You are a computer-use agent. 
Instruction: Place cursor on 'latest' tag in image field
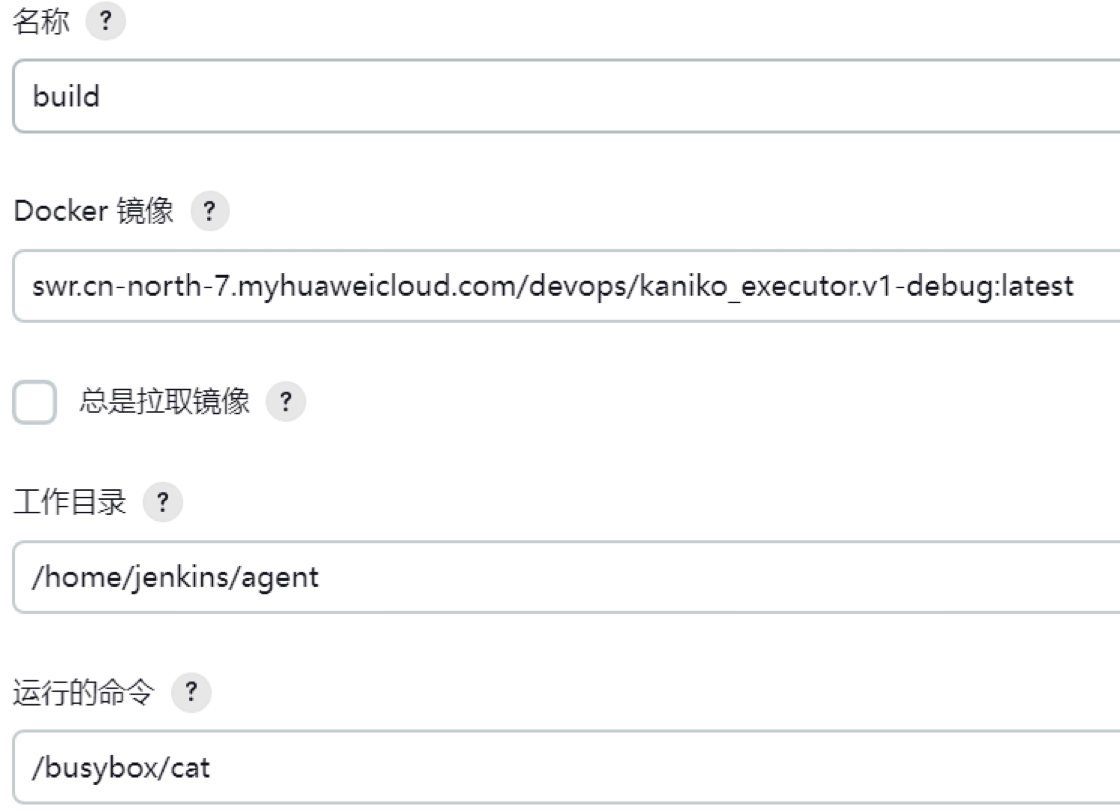[1040, 287]
